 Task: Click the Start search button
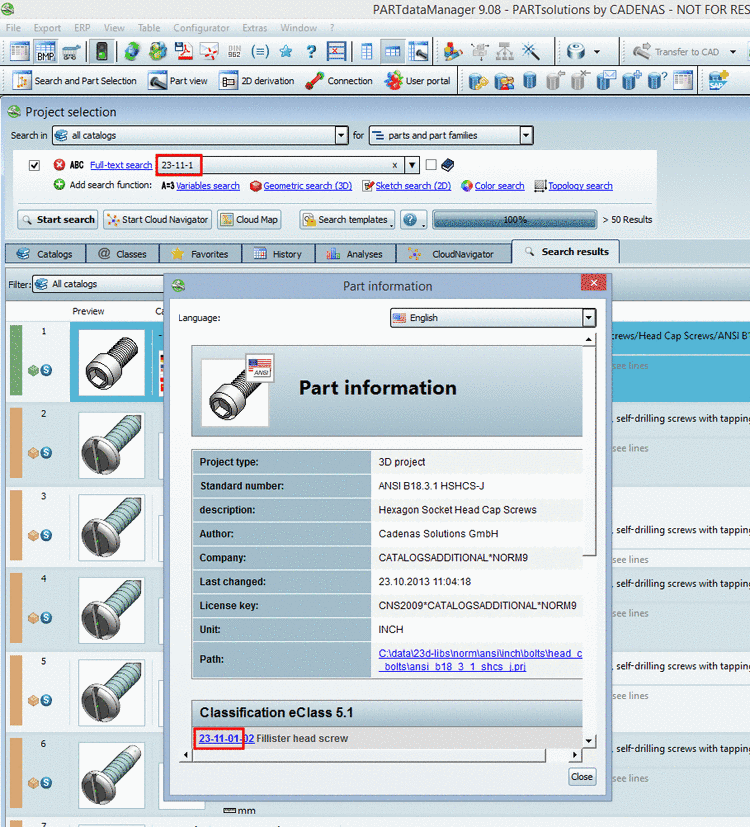coord(57,219)
